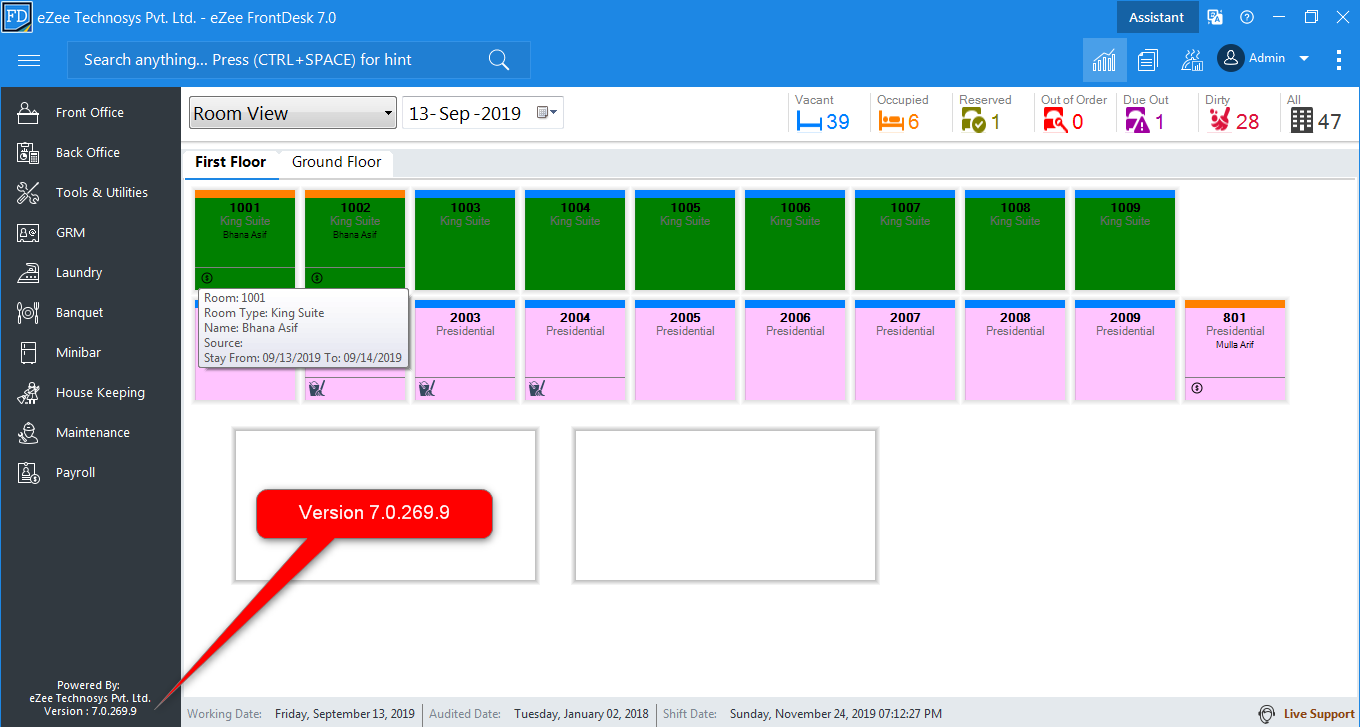Open Live Support link
The image size is (1360, 727).
(1319, 714)
